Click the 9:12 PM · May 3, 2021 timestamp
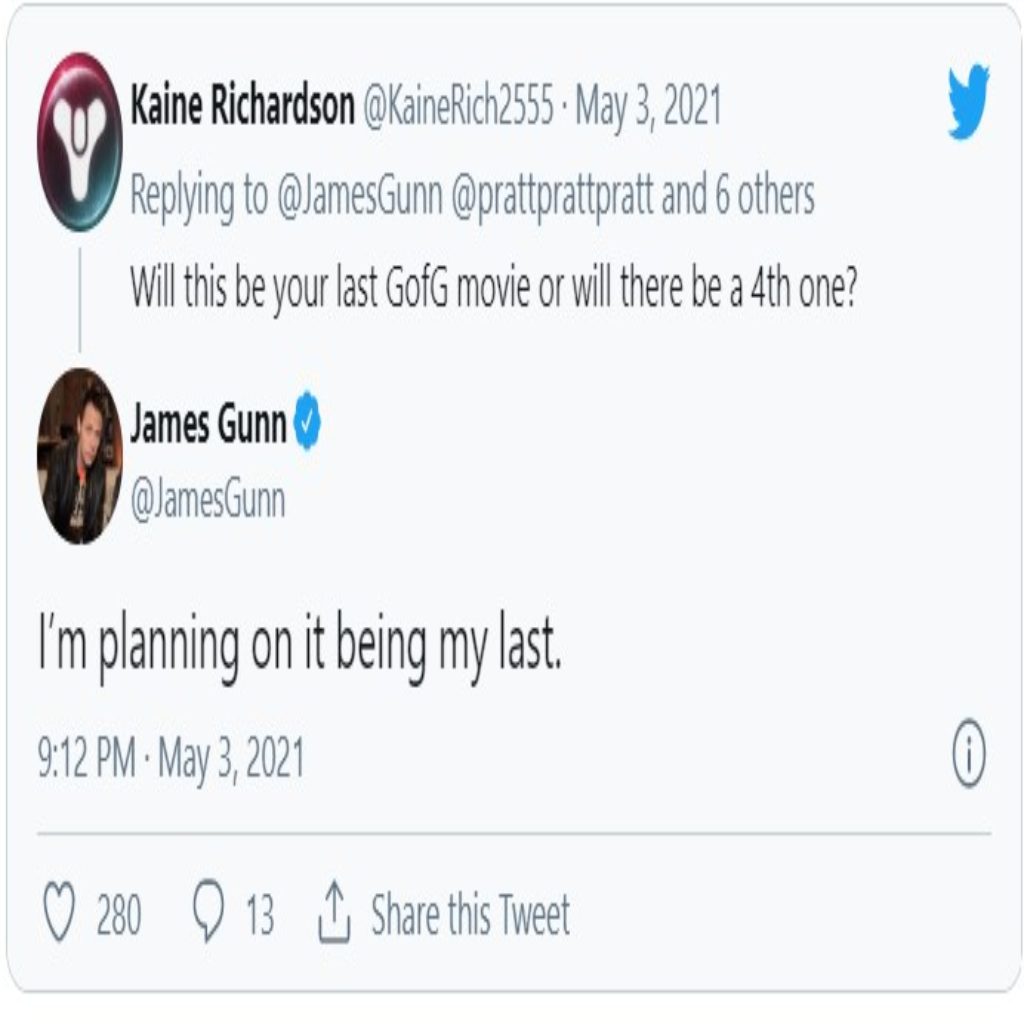This screenshot has width=1024, height=1024. (x=171, y=759)
